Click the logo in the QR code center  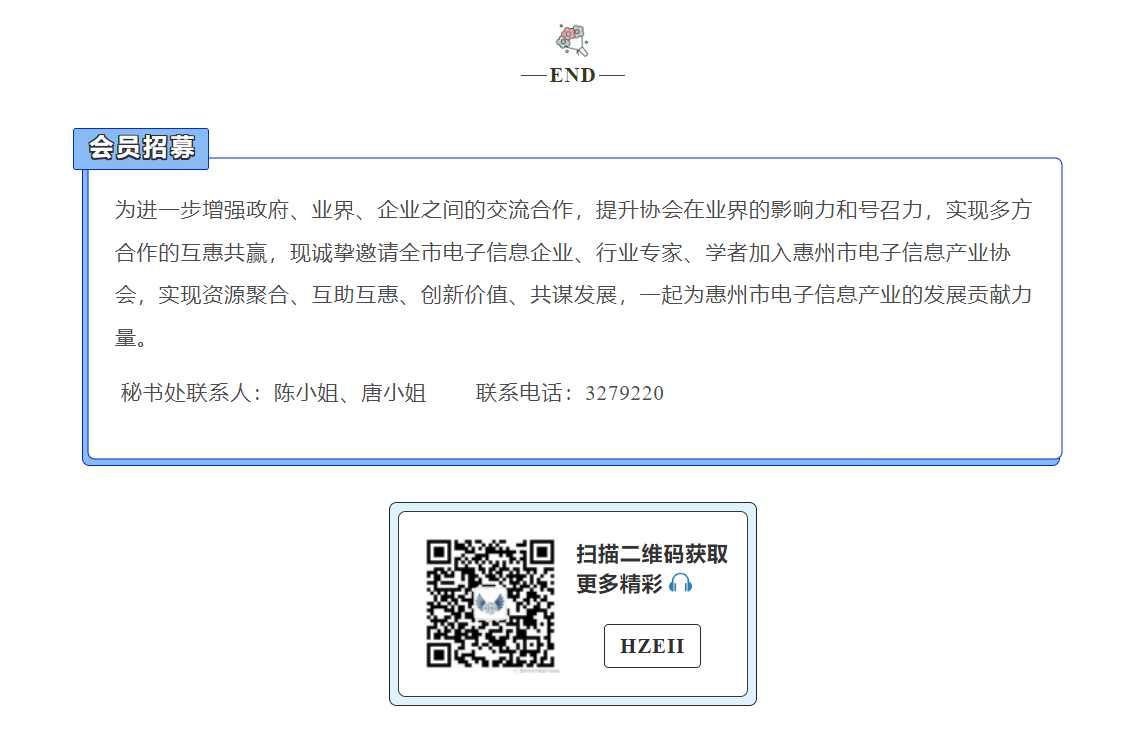(x=490, y=603)
